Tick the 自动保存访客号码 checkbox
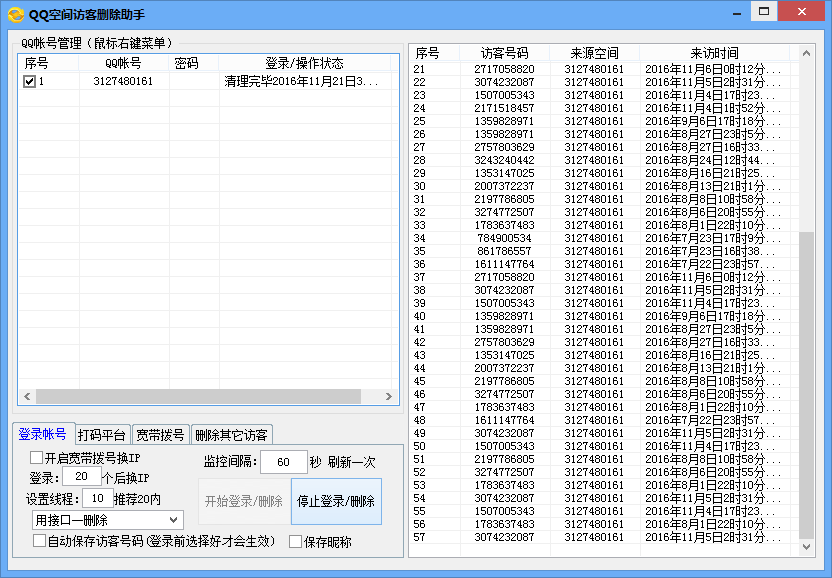Image resolution: width=832 pixels, height=578 pixels. (40, 541)
